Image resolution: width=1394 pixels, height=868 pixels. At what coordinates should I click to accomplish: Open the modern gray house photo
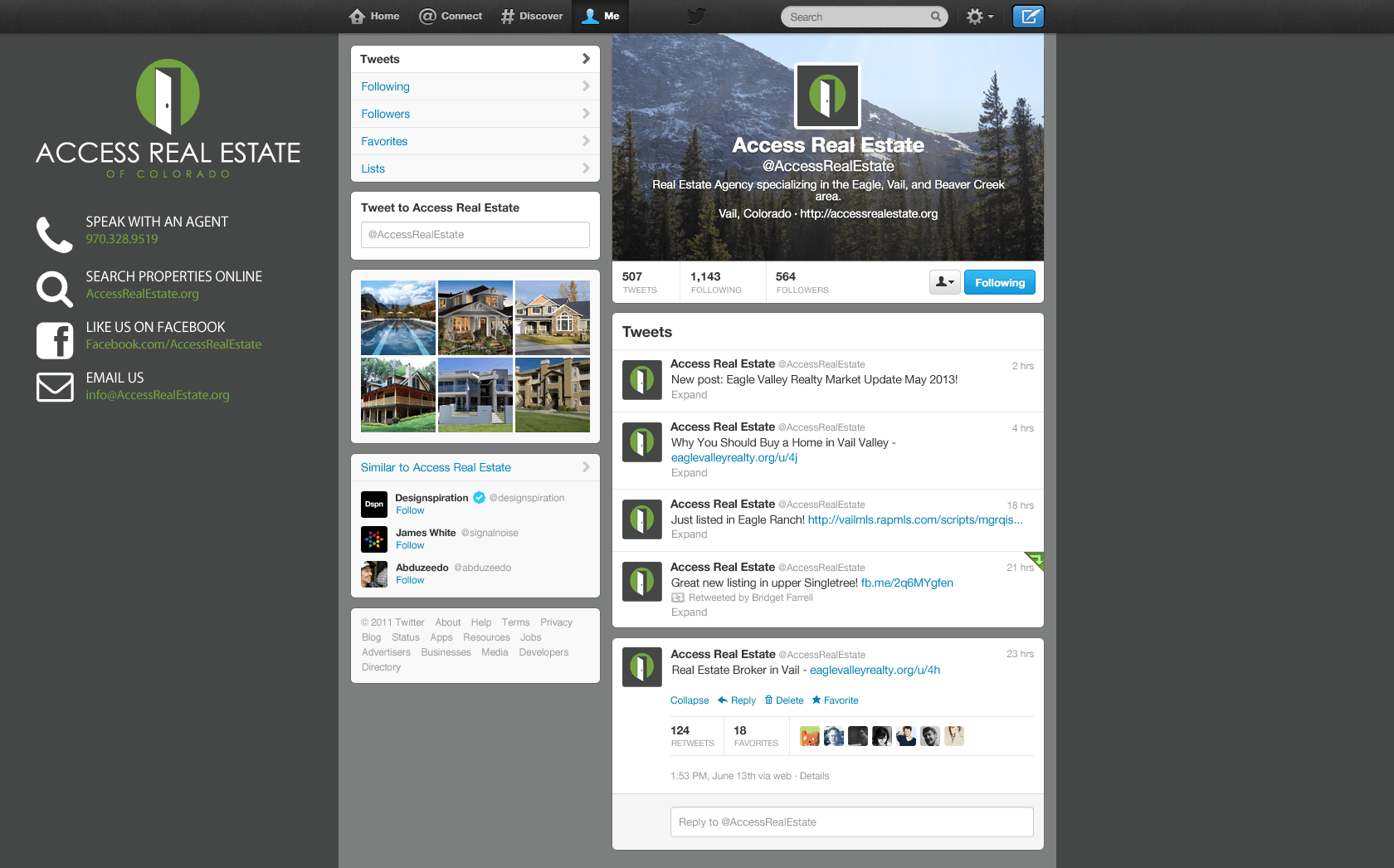point(475,395)
